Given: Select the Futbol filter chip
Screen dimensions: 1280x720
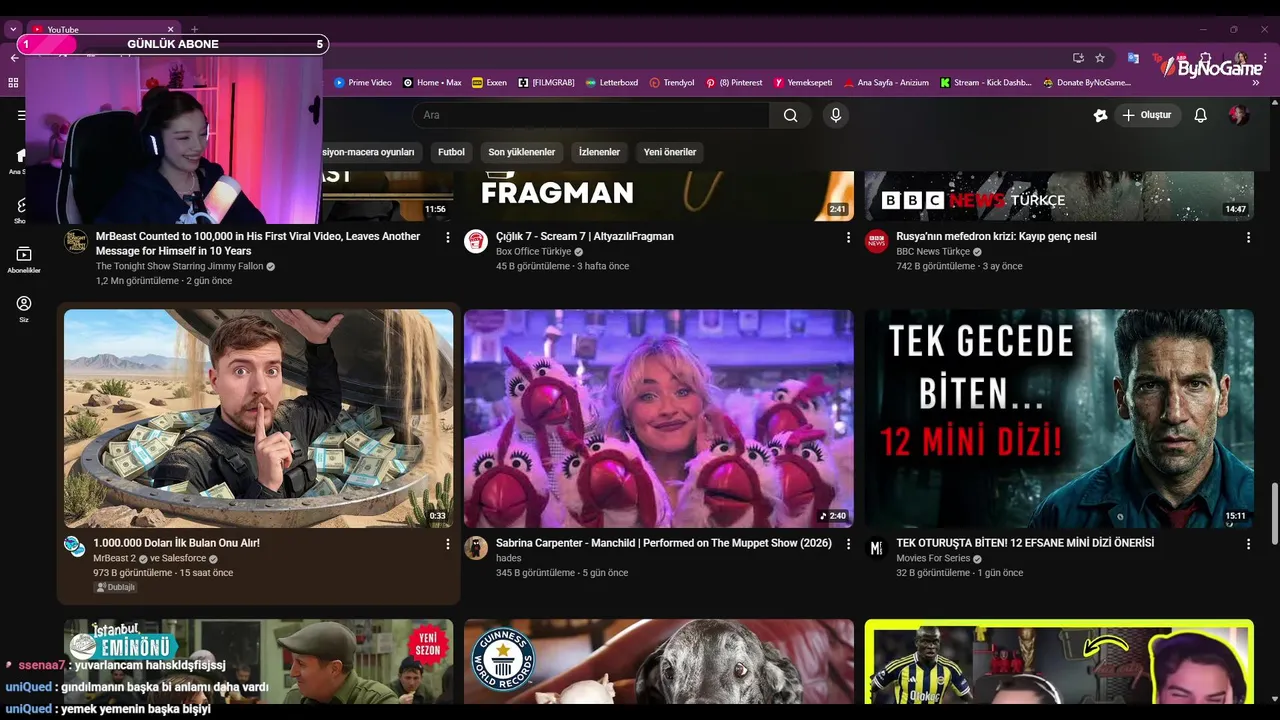Looking at the screenshot, I should pos(451,152).
